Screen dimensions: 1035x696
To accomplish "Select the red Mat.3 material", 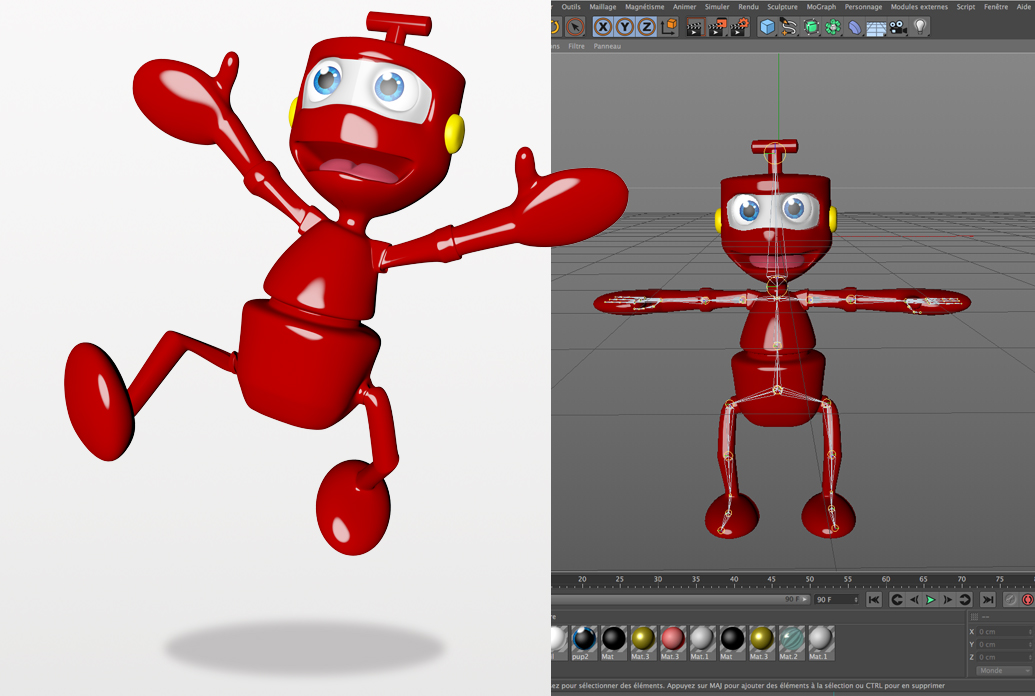I will pyautogui.click(x=673, y=643).
